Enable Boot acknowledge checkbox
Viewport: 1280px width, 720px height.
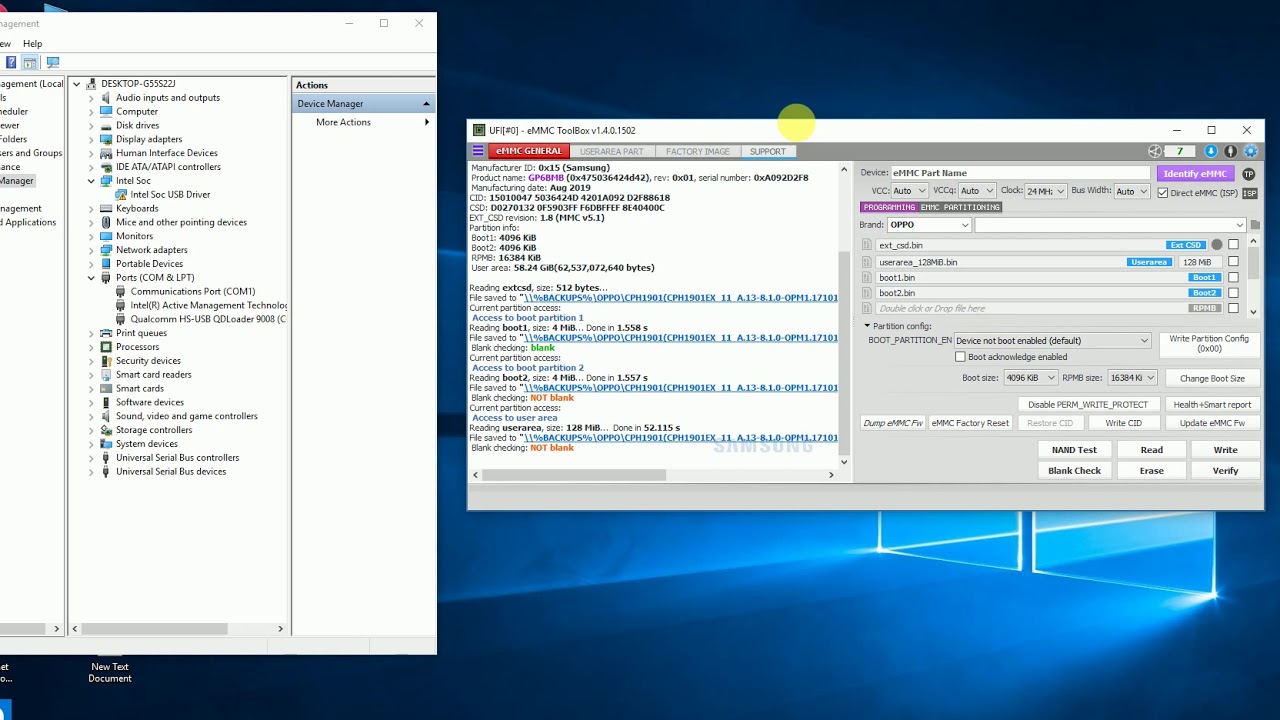point(961,357)
